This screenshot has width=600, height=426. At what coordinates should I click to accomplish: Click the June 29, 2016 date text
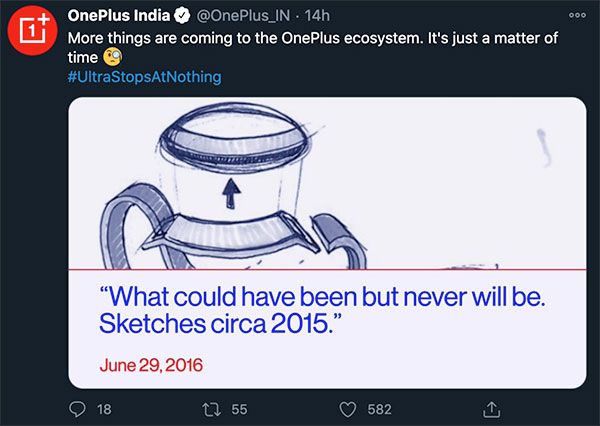(151, 364)
